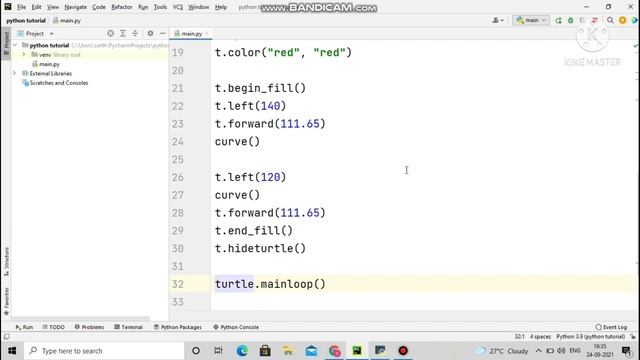Collapse the python tutorial root folder
The image size is (640, 360).
pos(15,45)
